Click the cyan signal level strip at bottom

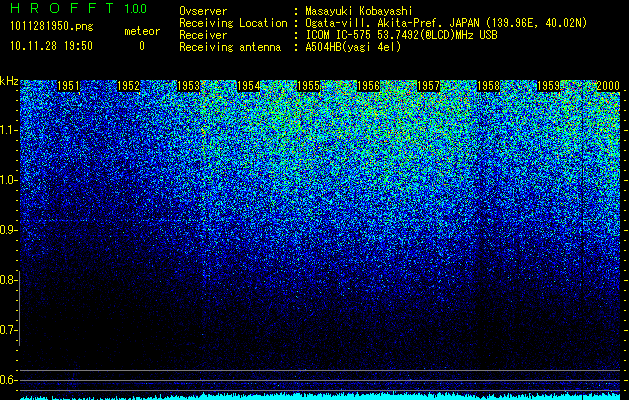(x=320, y=397)
